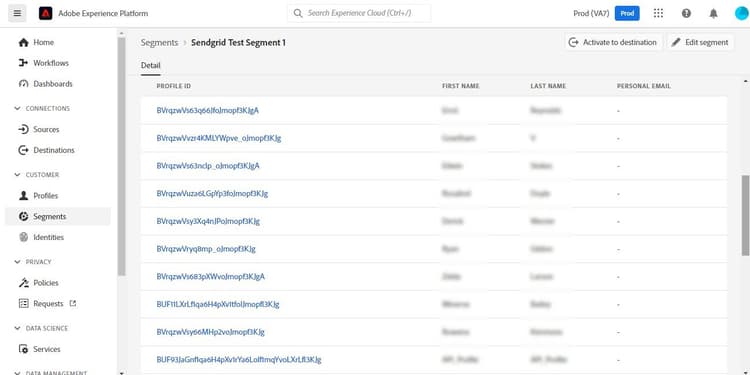Viewport: 750px width, 375px height.
Task: Show notifications bell
Action: (x=713, y=13)
